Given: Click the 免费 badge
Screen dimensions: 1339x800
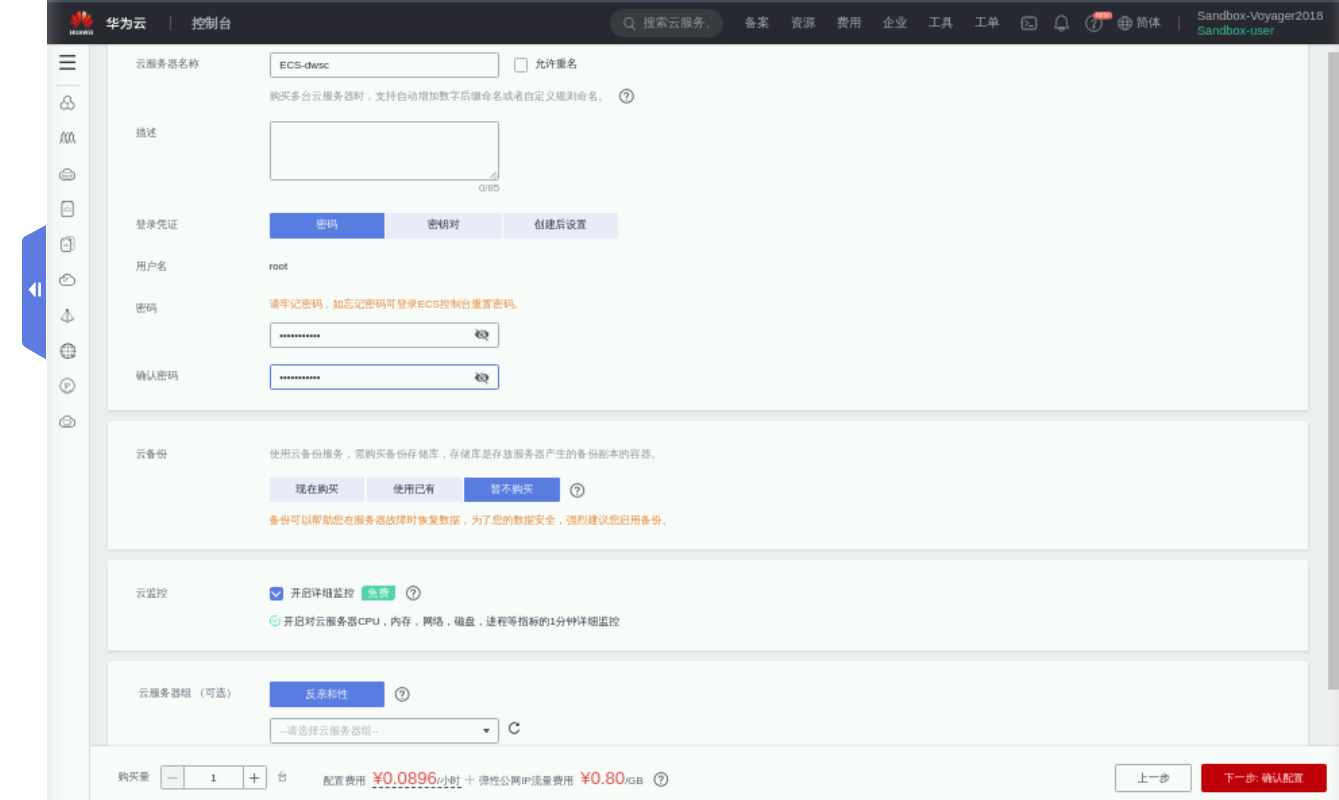Looking at the screenshot, I should [378, 593].
